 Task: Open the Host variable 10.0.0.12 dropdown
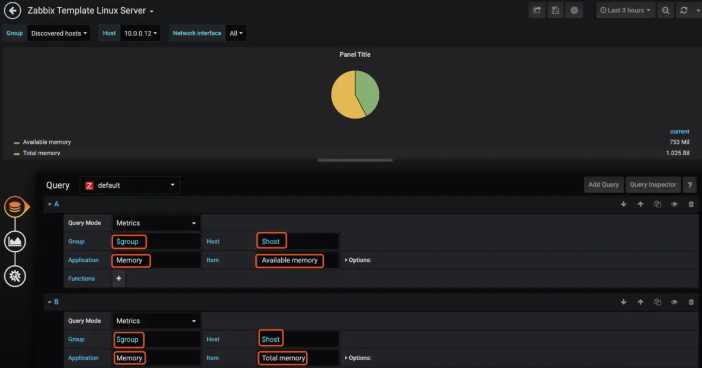(140, 33)
